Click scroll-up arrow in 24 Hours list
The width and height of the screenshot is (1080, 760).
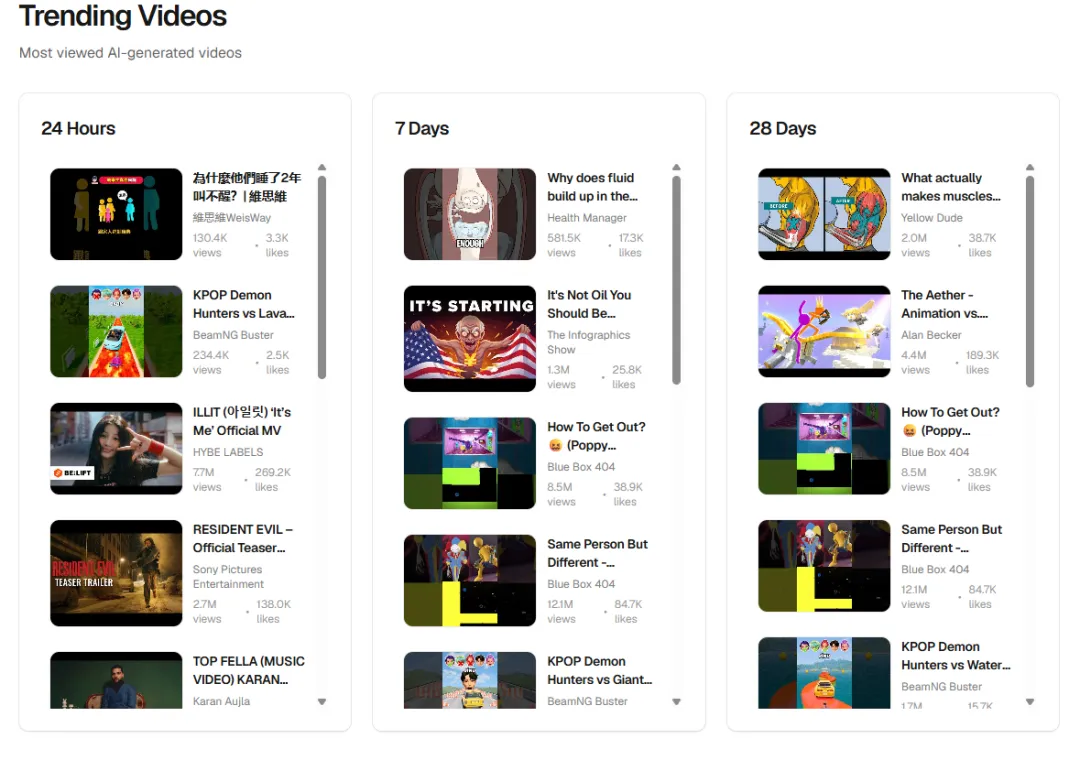click(322, 167)
